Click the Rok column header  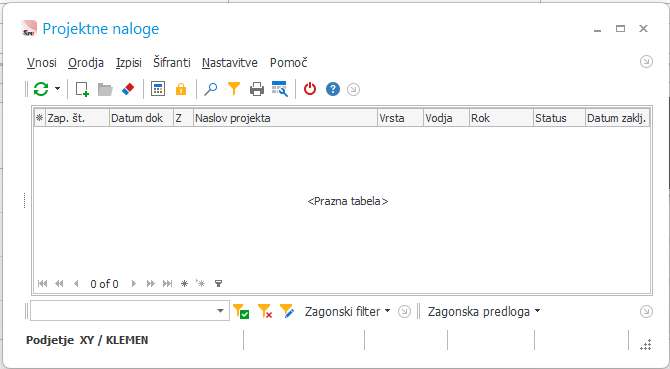(x=501, y=118)
